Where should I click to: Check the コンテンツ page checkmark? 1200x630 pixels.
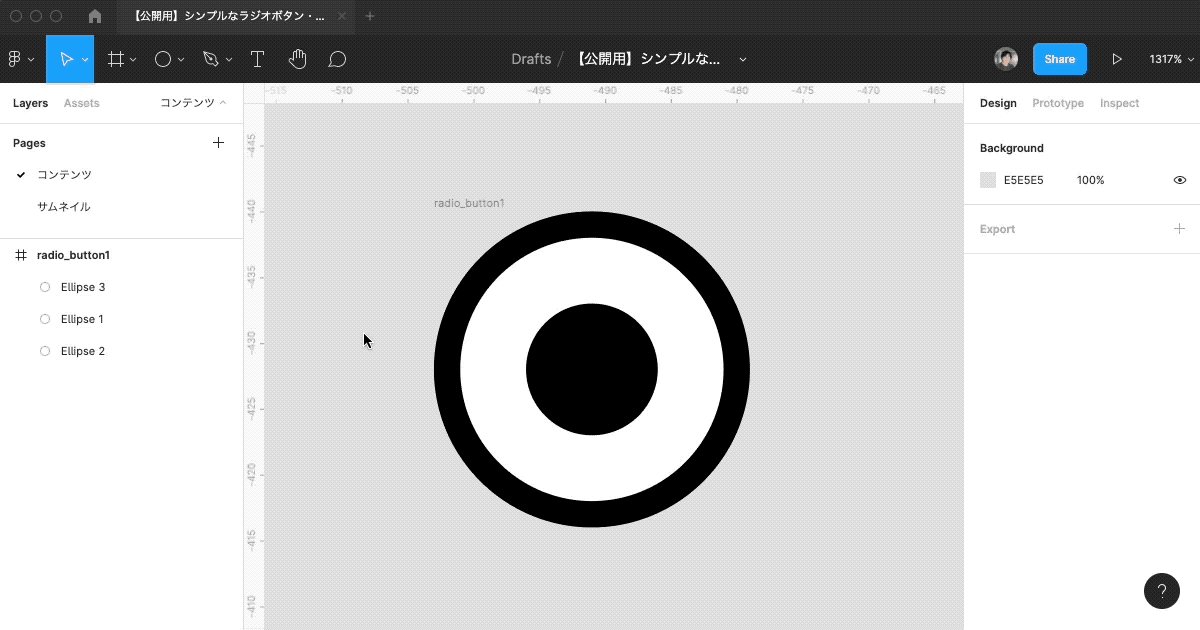[x=21, y=173]
